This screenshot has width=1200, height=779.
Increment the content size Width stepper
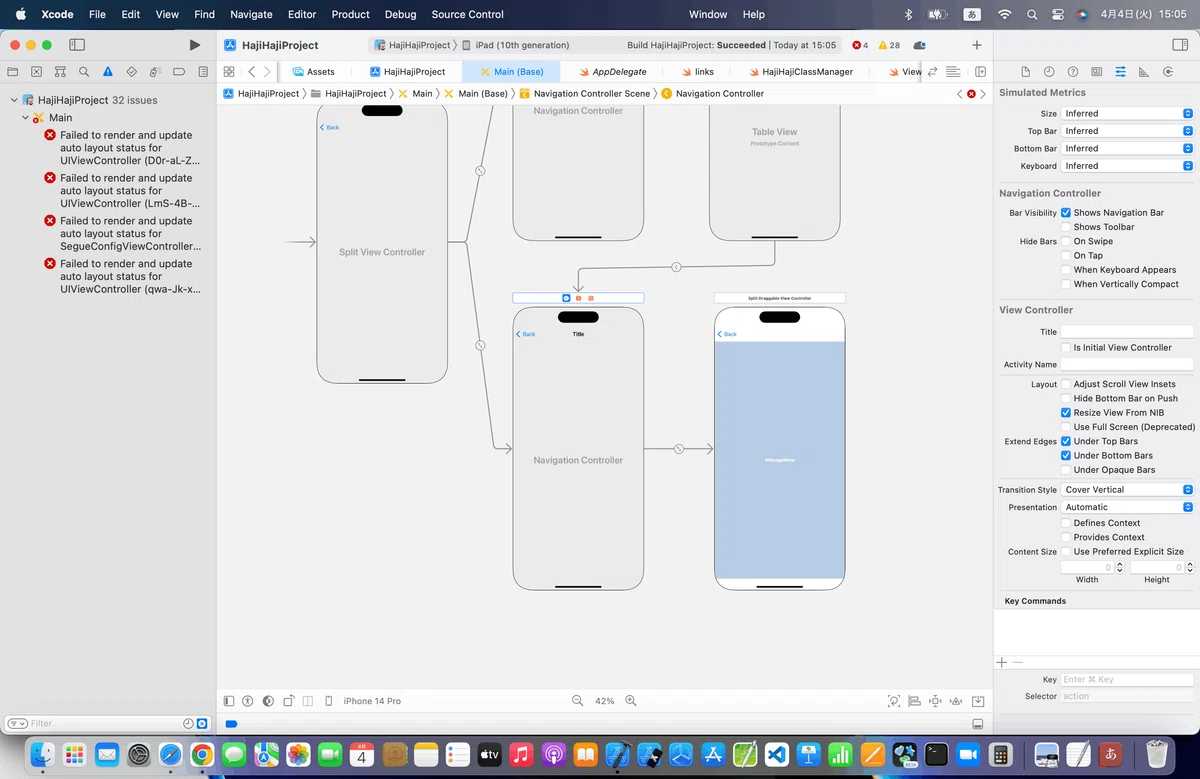coord(1119,565)
